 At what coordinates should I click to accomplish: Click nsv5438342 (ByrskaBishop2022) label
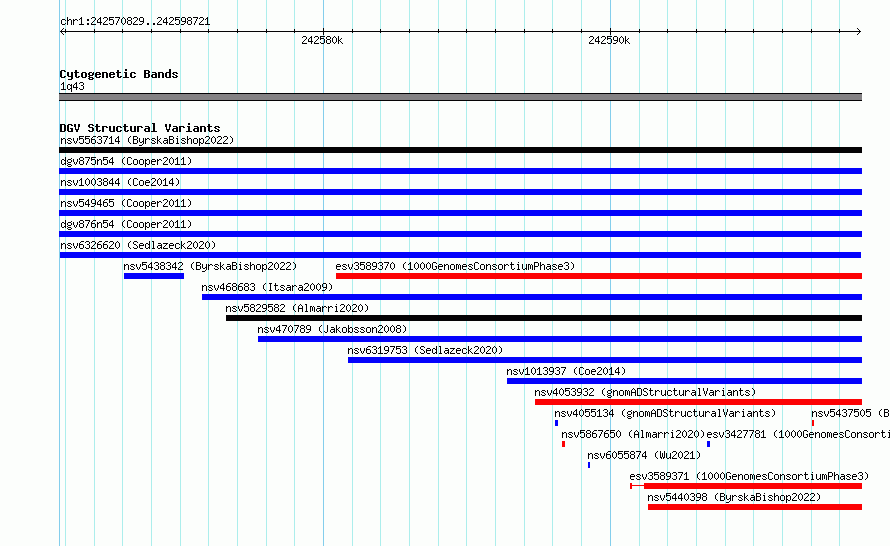pos(210,266)
